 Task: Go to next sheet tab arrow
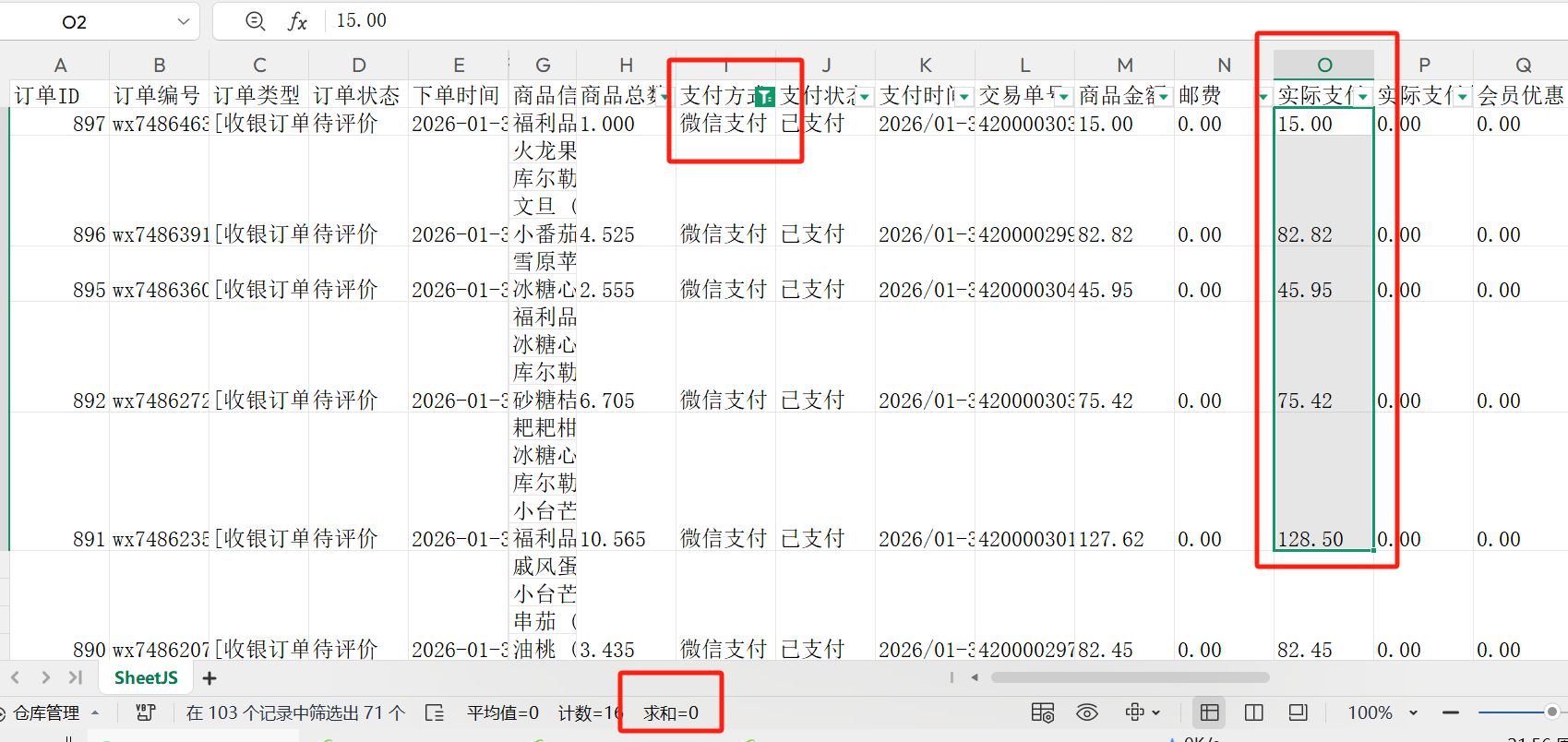pos(45,677)
